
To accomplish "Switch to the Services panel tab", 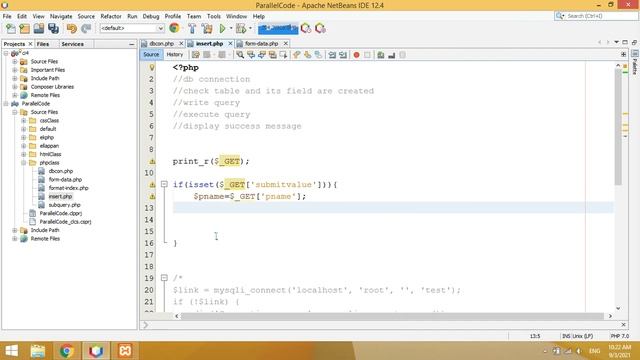I will pos(73,44).
